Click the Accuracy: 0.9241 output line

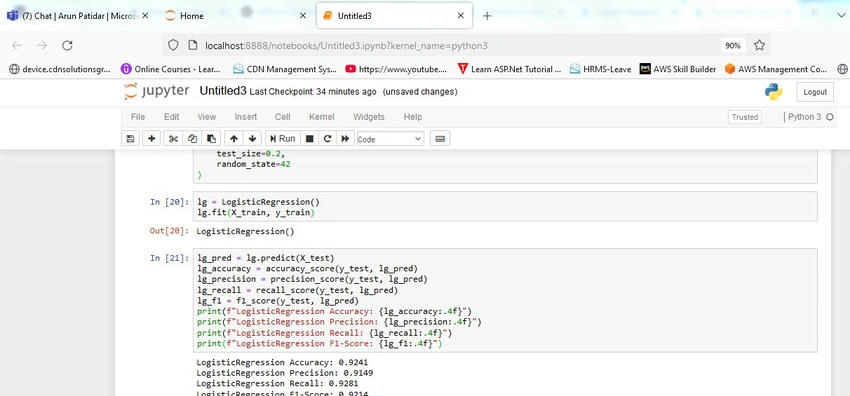[x=282, y=362]
